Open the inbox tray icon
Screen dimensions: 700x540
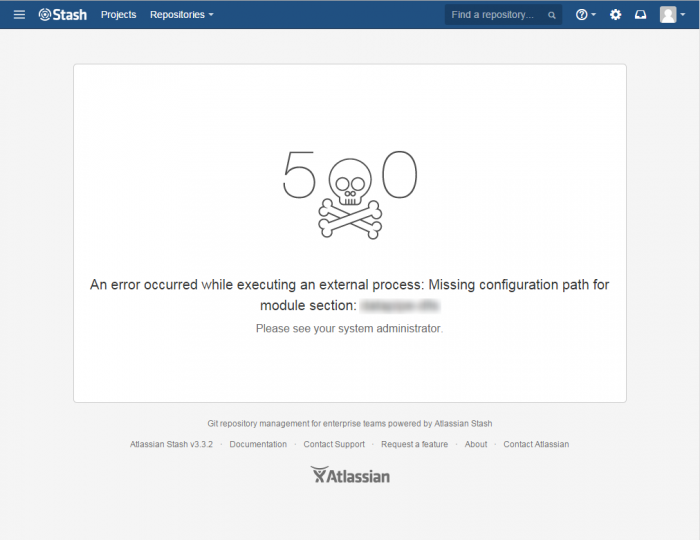[x=641, y=15]
